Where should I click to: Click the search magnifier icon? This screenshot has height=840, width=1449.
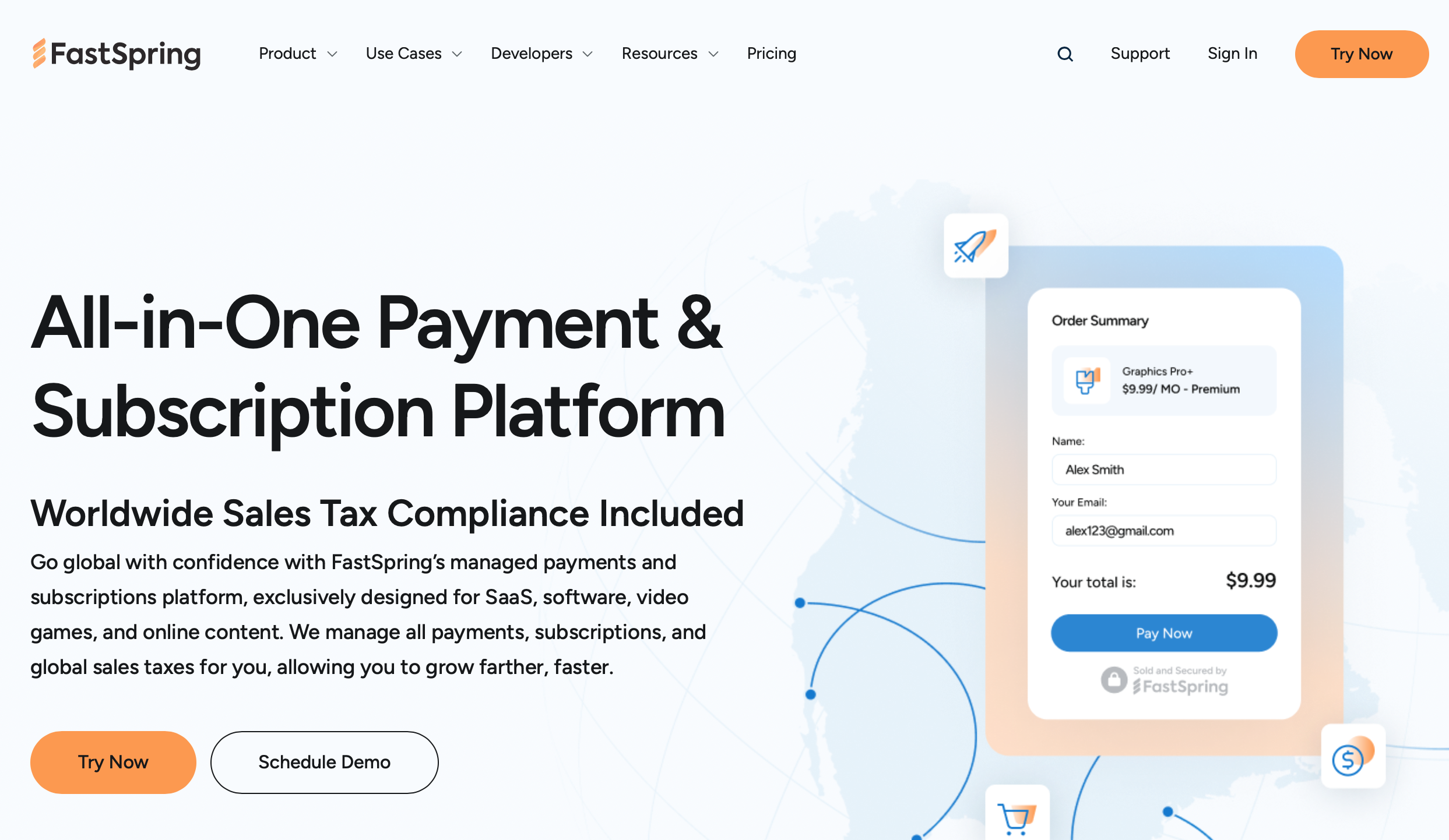click(1064, 53)
